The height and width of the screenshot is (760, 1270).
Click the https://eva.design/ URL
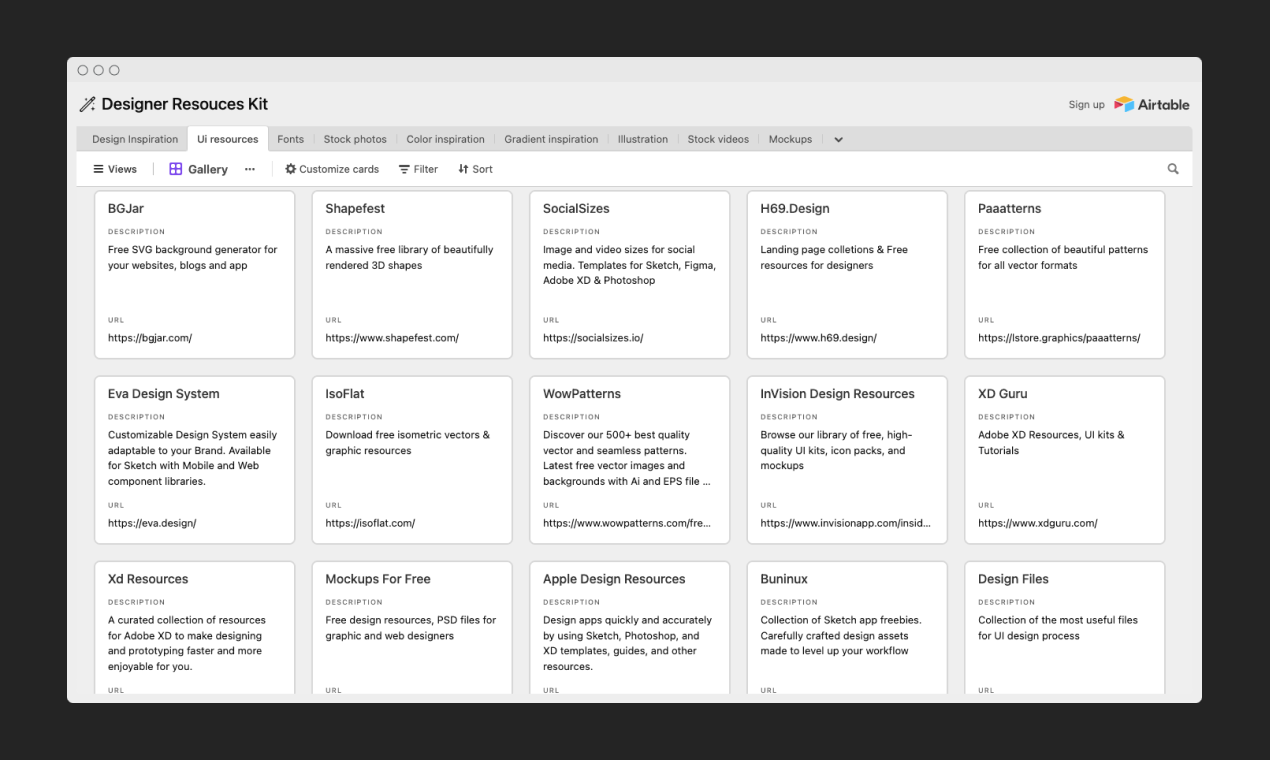click(152, 523)
